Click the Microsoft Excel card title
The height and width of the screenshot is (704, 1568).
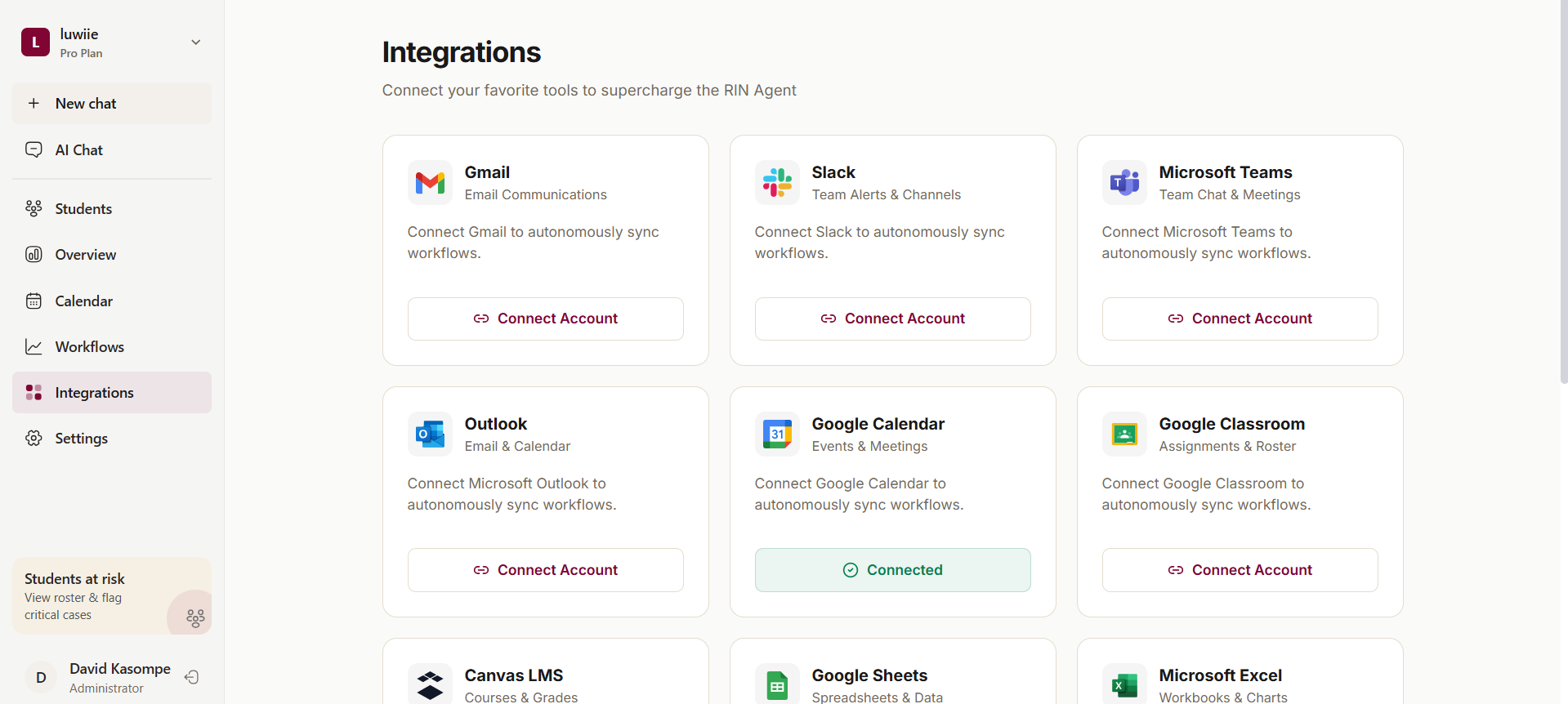click(x=1221, y=675)
